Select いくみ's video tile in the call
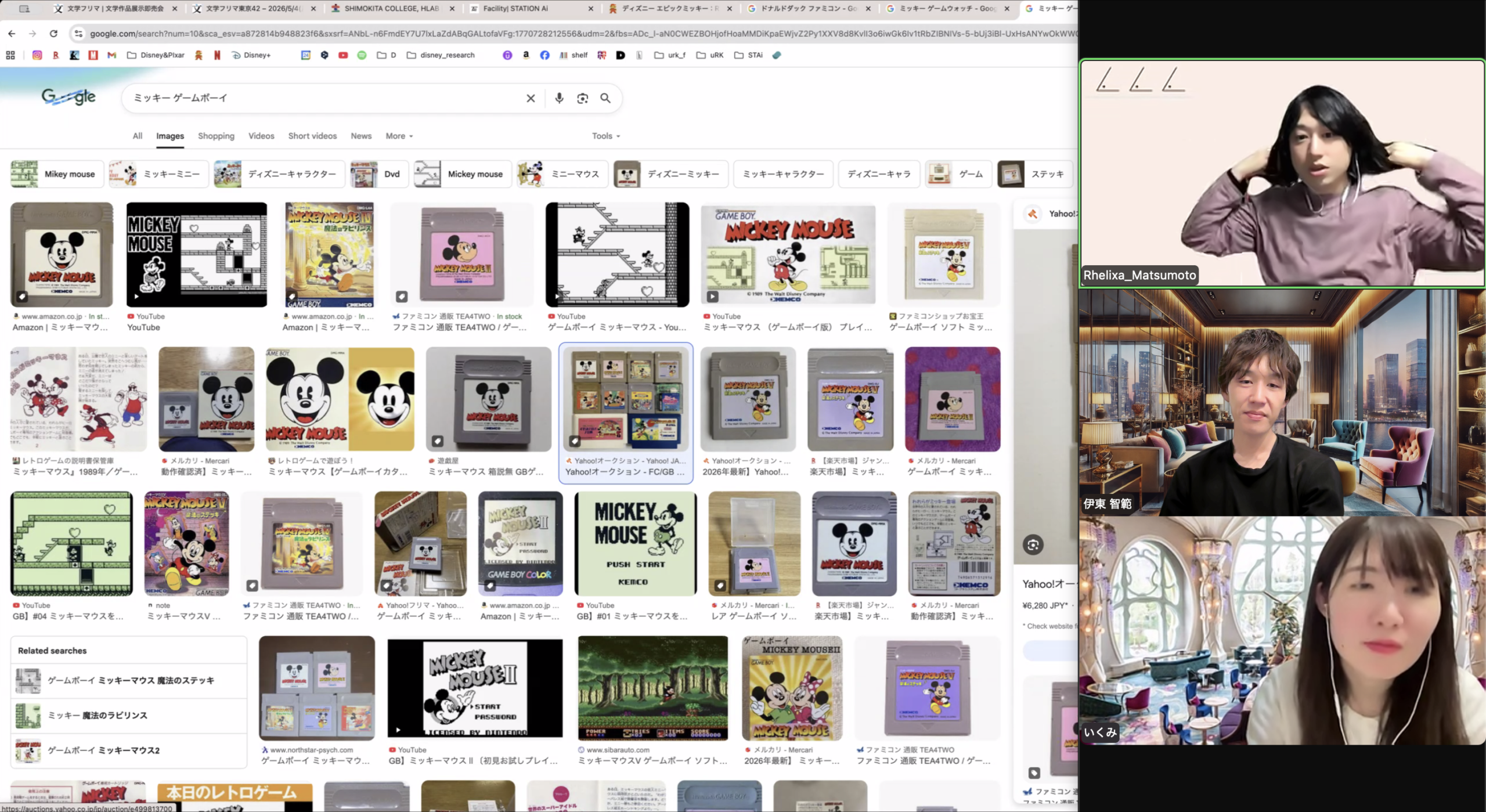 (1282, 631)
